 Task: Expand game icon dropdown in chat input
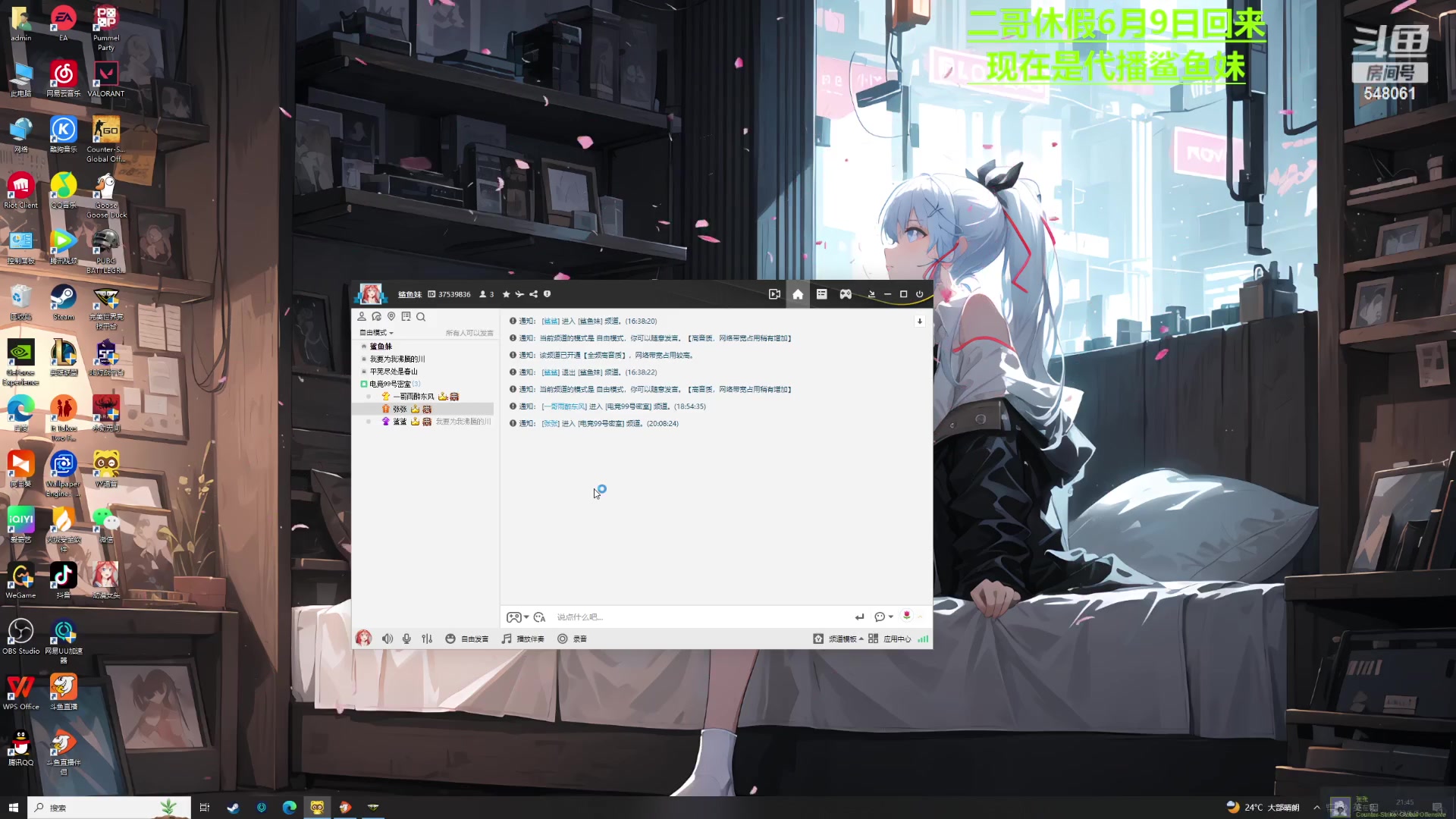point(526,617)
